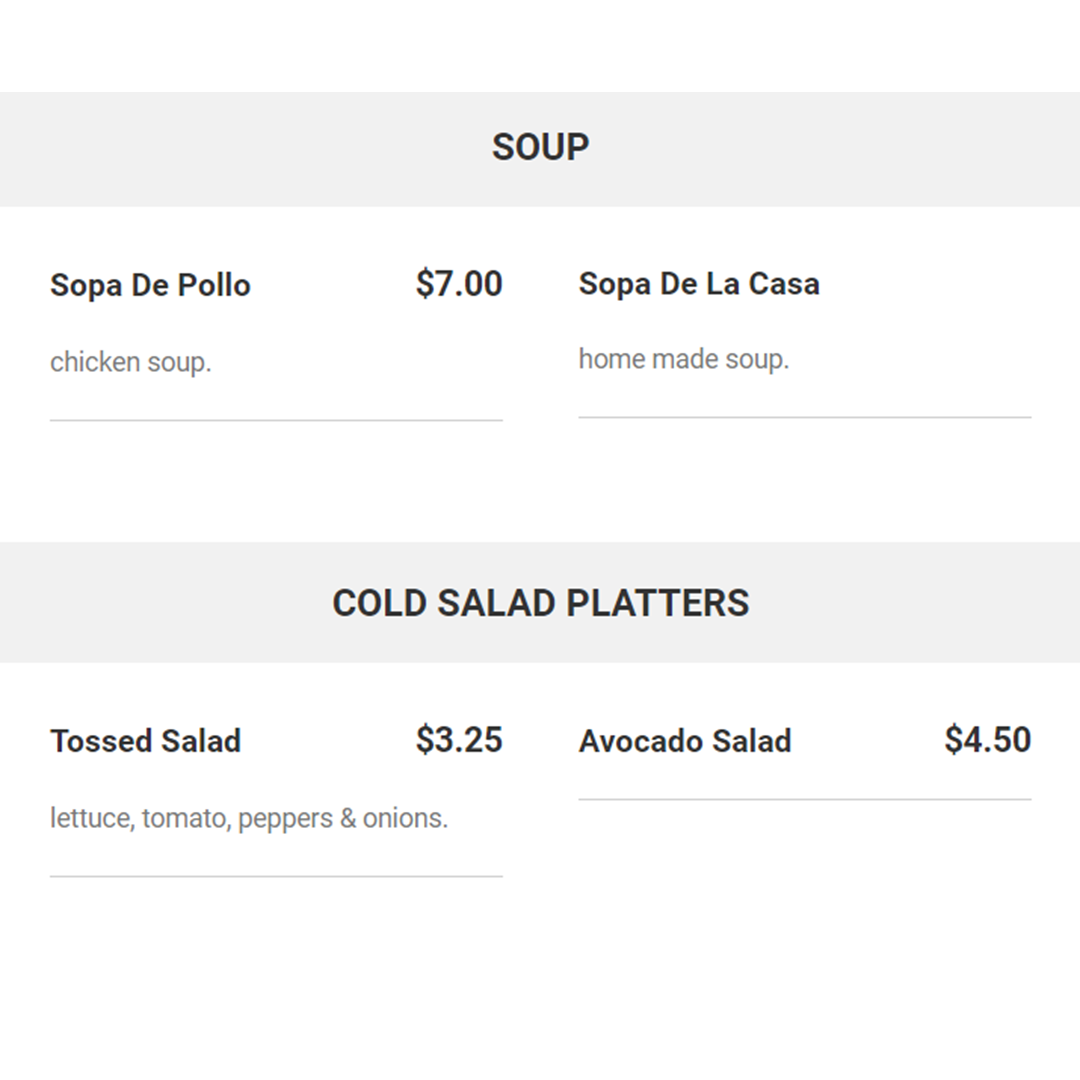The height and width of the screenshot is (1080, 1080).
Task: Click the $3.25 price
Action: [459, 740]
